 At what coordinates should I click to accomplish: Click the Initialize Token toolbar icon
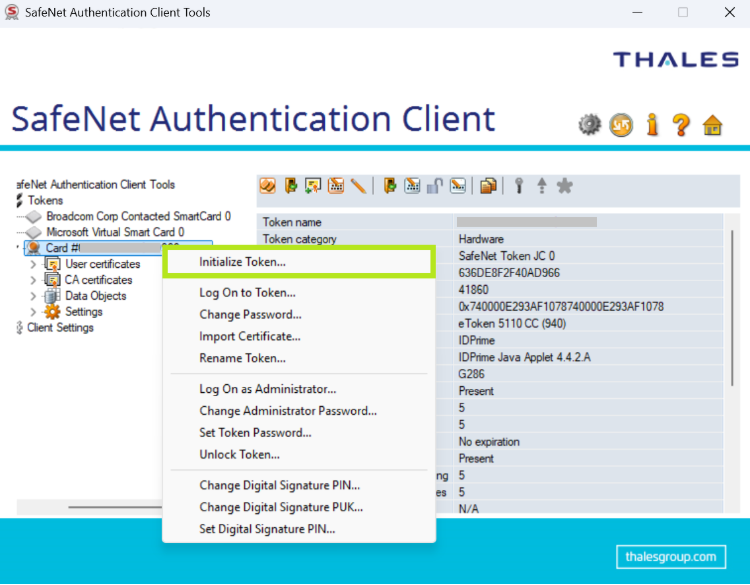click(268, 186)
